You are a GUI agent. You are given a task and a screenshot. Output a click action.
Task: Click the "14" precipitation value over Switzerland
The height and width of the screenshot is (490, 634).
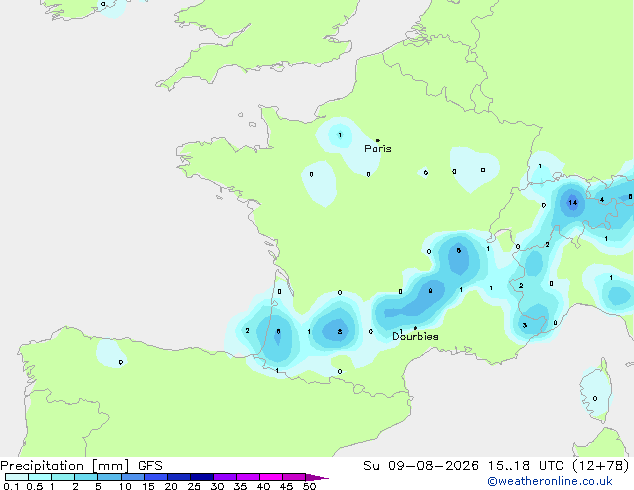pos(573,203)
